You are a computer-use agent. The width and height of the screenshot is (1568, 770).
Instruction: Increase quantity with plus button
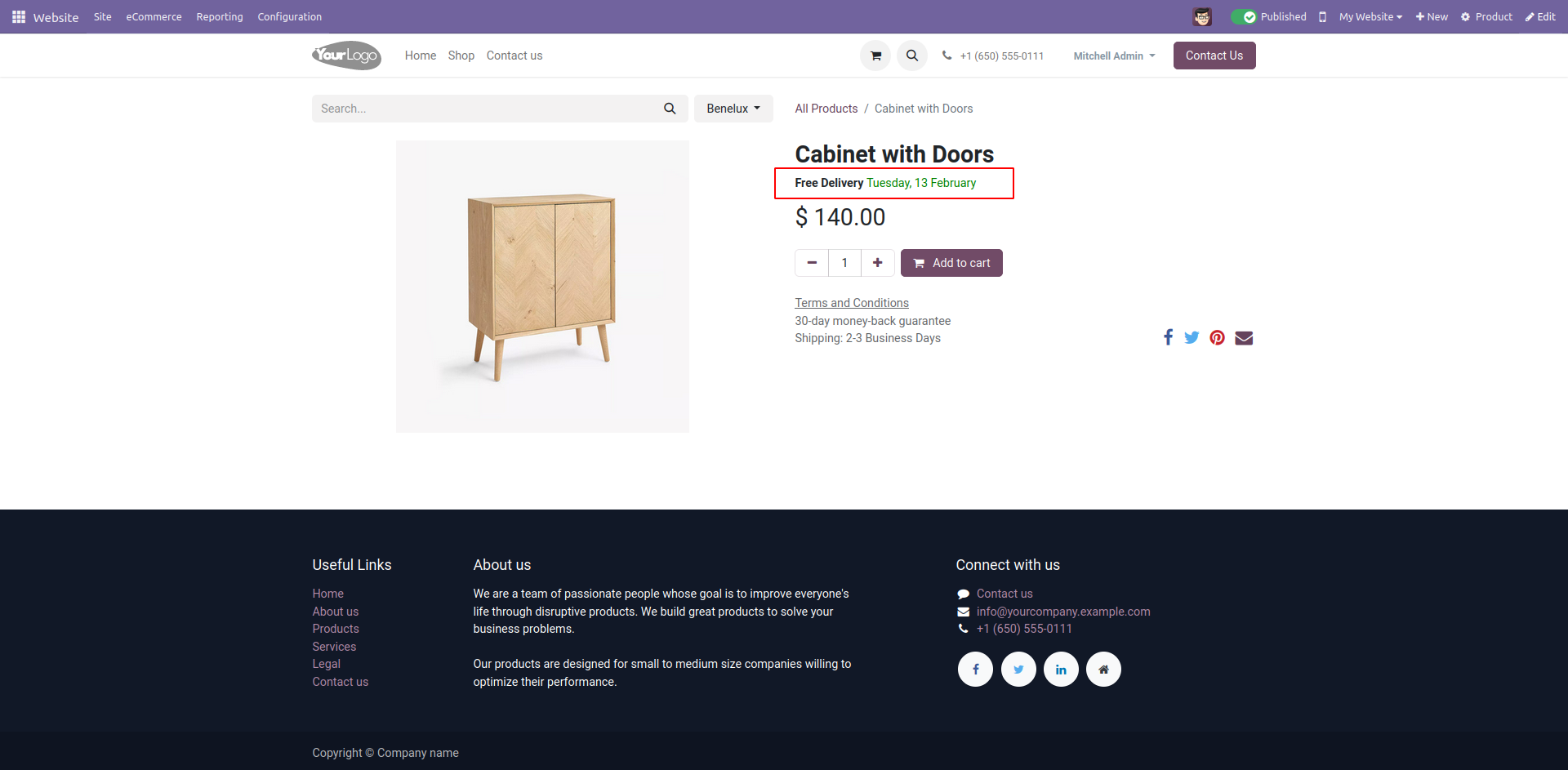[877, 263]
